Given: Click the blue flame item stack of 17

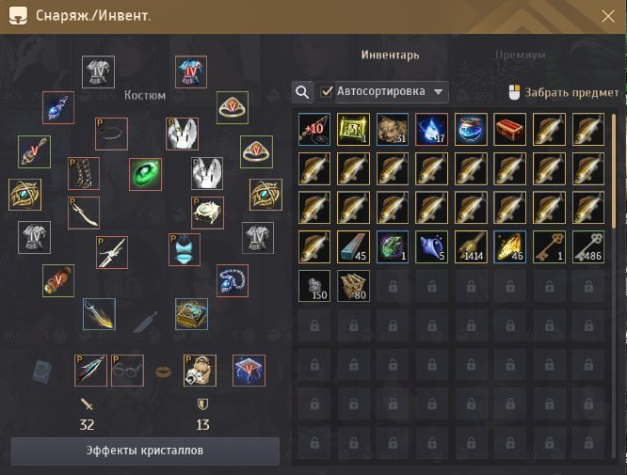Looking at the screenshot, I should 431,129.
